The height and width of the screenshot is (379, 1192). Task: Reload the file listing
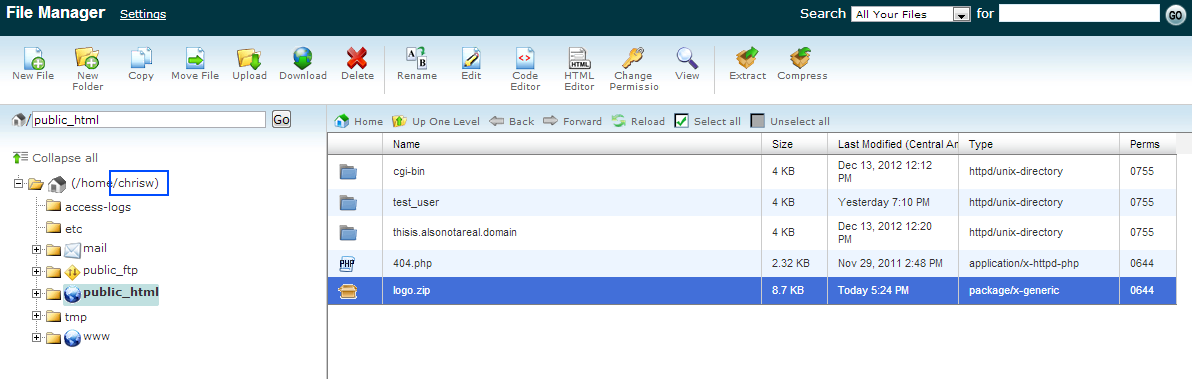[639, 122]
